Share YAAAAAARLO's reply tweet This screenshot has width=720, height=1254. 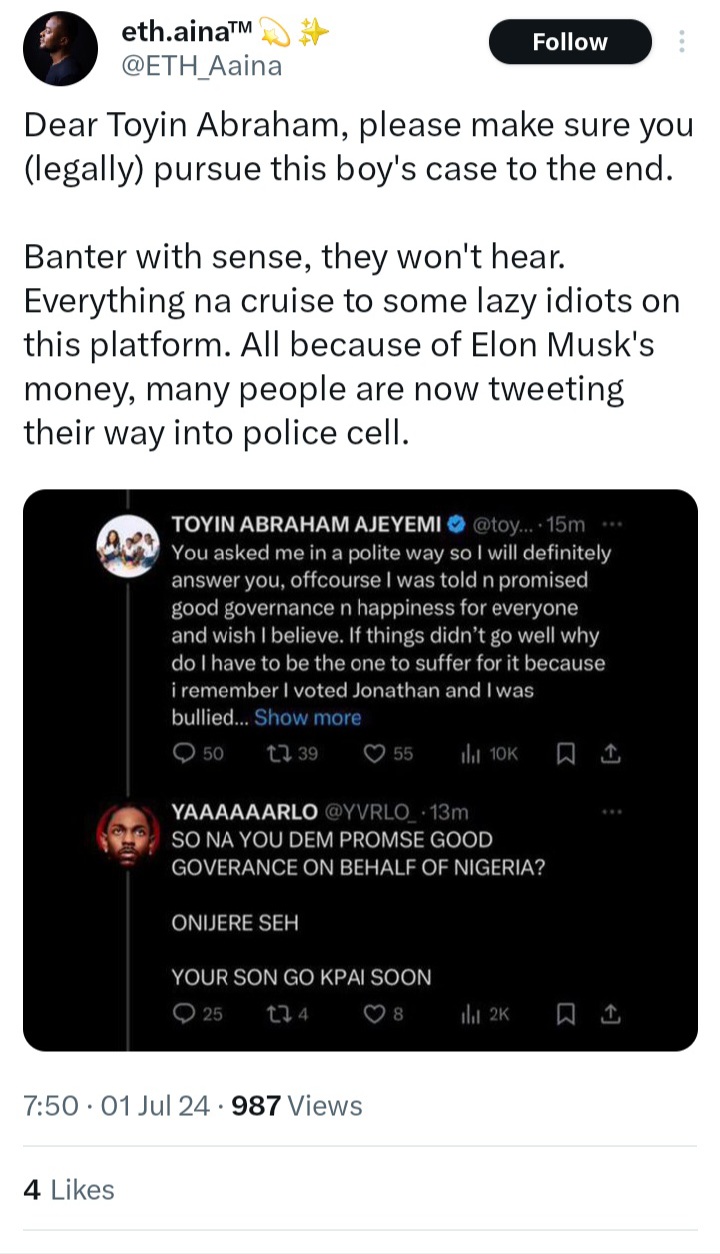[x=611, y=1014]
